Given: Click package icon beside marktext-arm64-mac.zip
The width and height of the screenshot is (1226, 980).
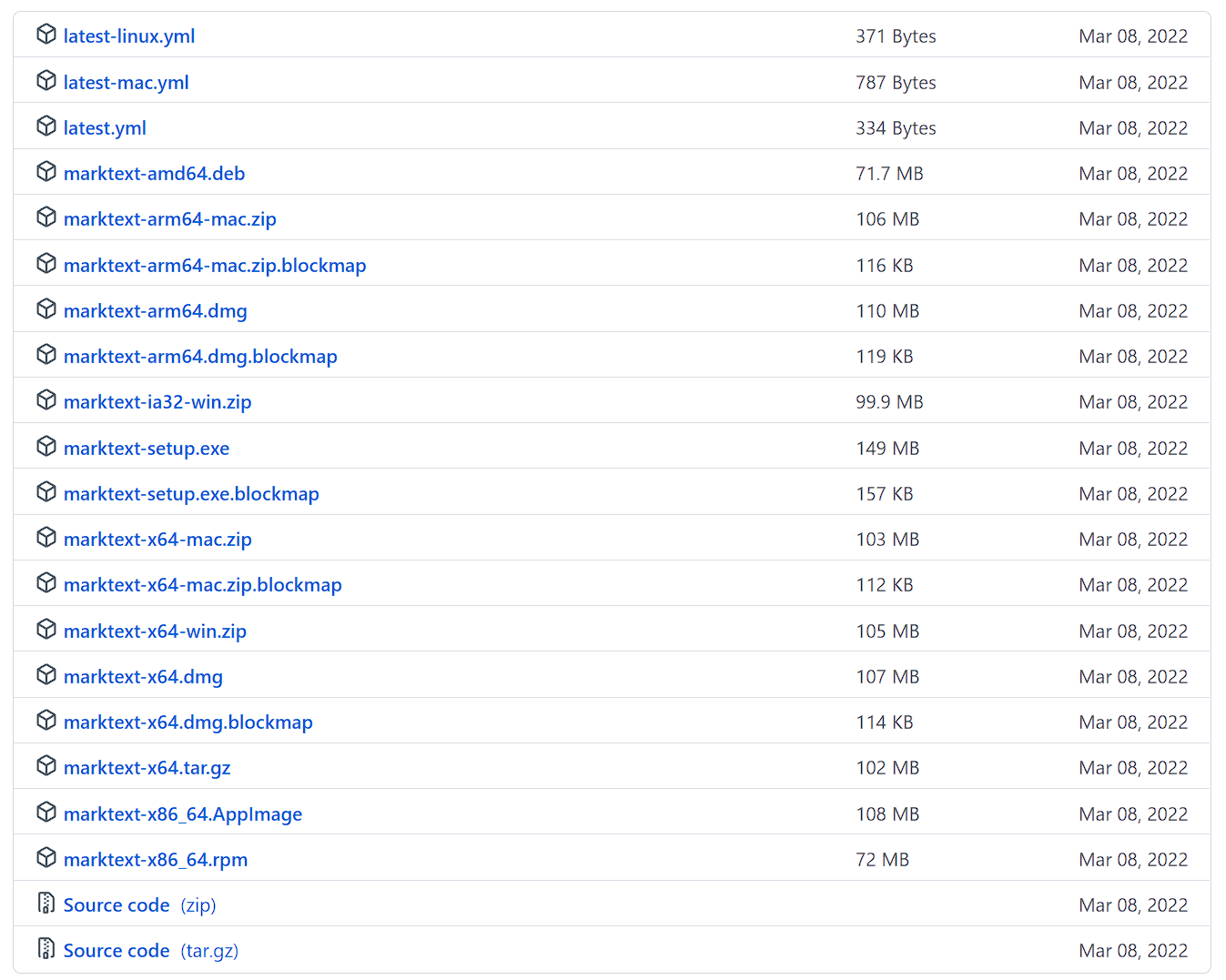Looking at the screenshot, I should (46, 217).
